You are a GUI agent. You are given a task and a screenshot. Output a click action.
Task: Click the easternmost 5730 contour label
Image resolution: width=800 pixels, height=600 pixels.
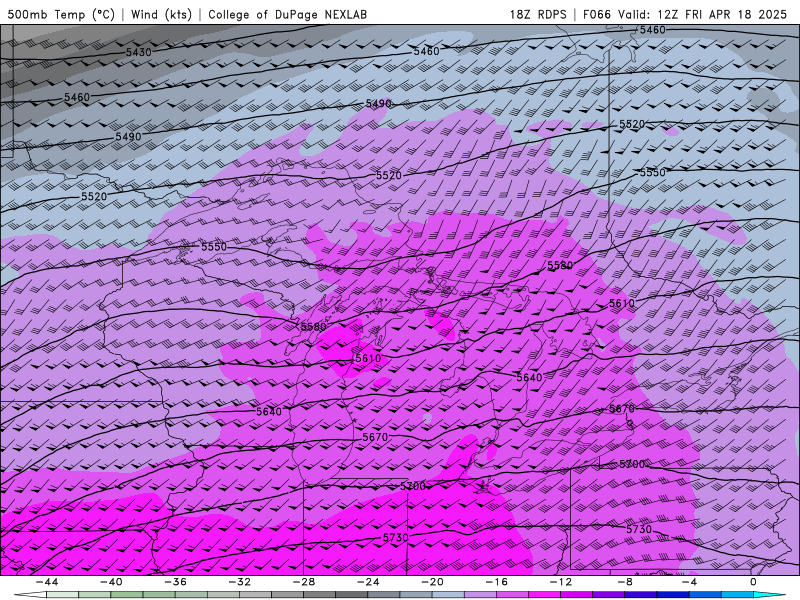[639, 530]
